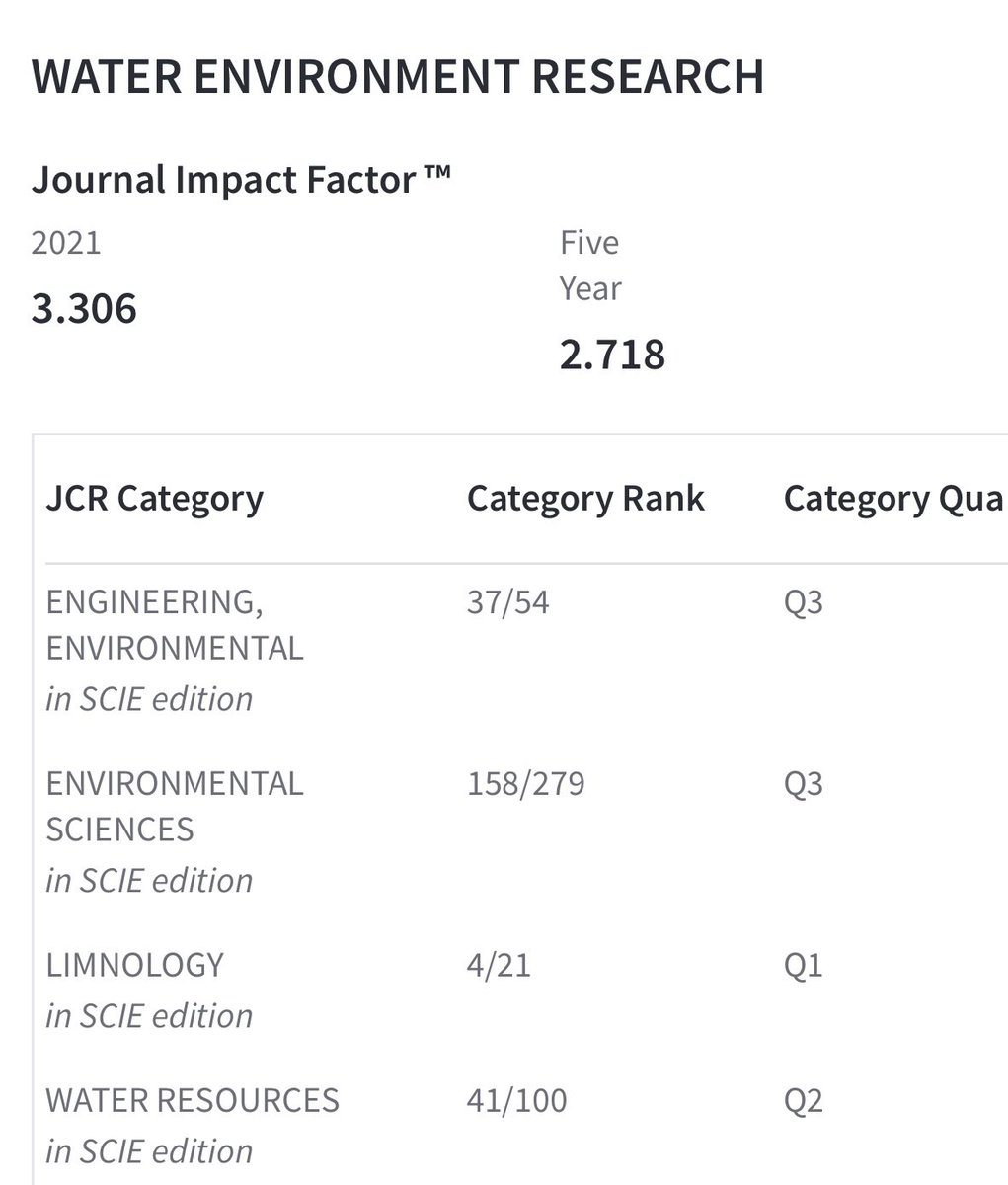The image size is (1008, 1185).
Task: Click the 41/100 Water Resources rank
Action: 517,1100
